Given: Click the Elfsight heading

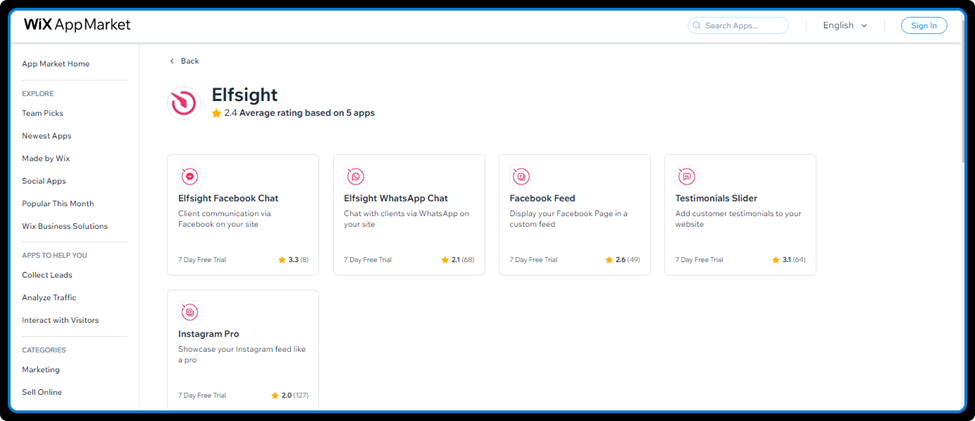Looking at the screenshot, I should click(x=244, y=95).
